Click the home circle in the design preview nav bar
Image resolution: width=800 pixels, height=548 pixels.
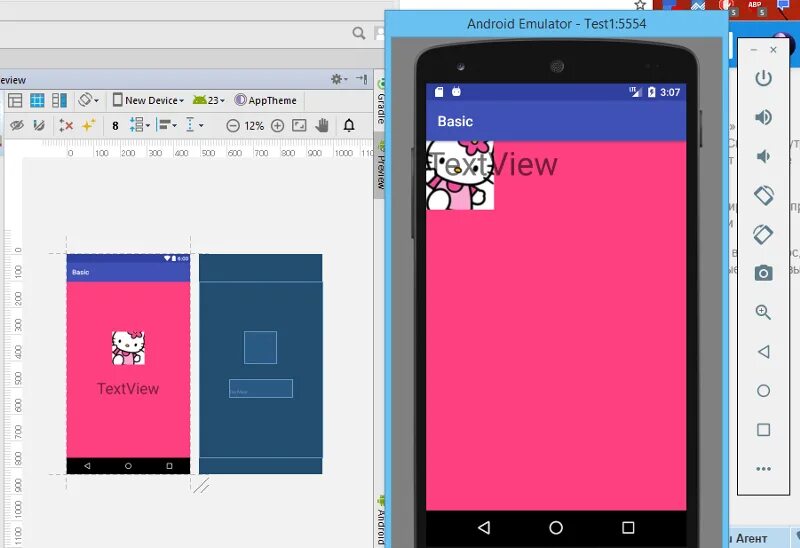point(128,466)
